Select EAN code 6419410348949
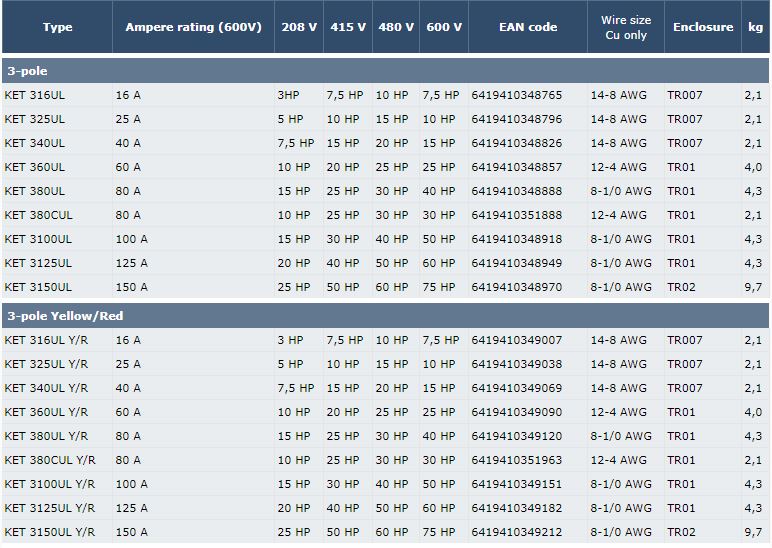 (516, 263)
